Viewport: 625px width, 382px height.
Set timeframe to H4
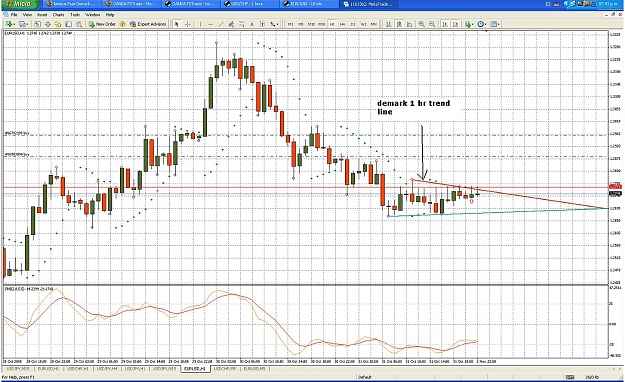(x=342, y=24)
